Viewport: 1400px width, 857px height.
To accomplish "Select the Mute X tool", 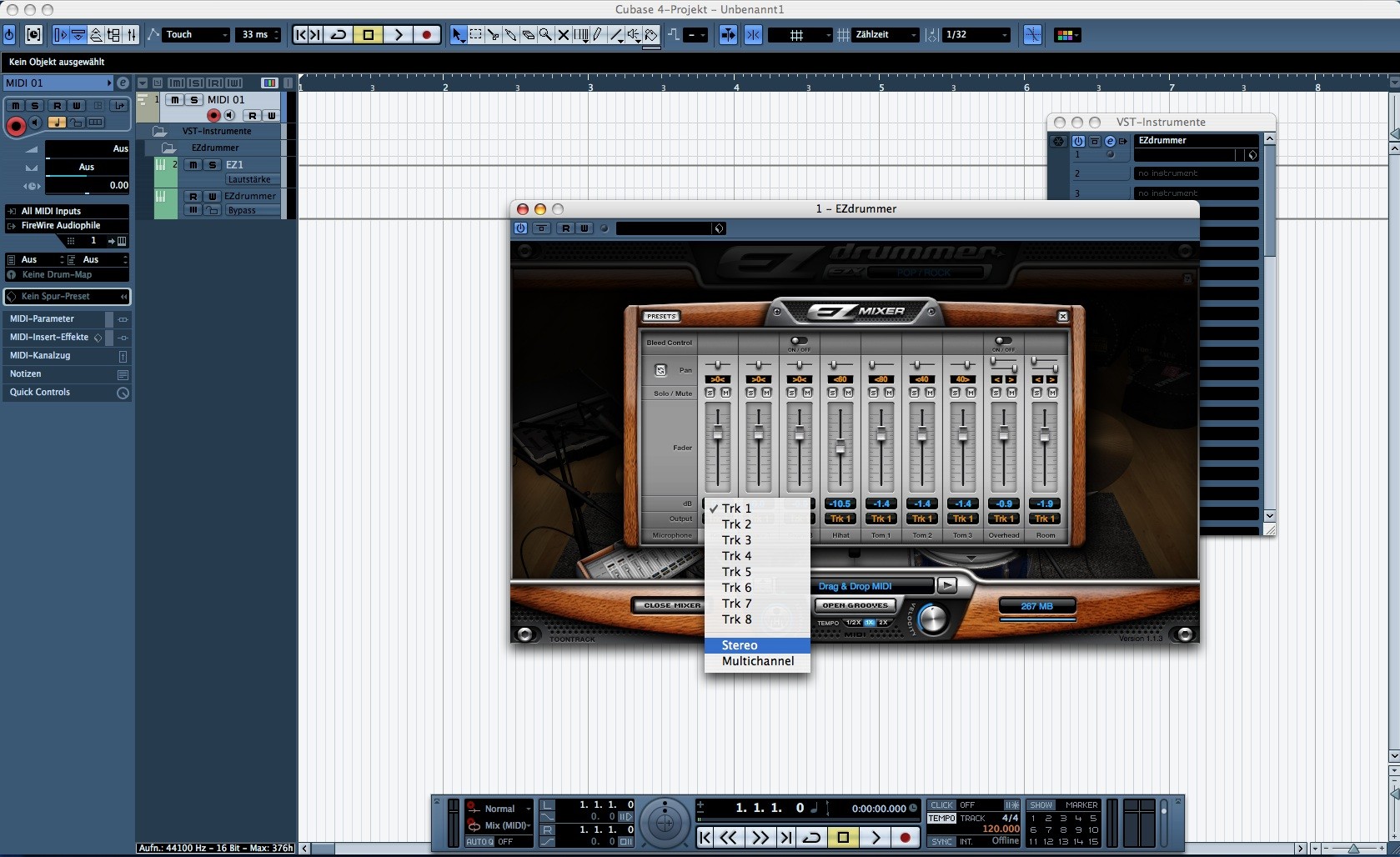I will 563,35.
